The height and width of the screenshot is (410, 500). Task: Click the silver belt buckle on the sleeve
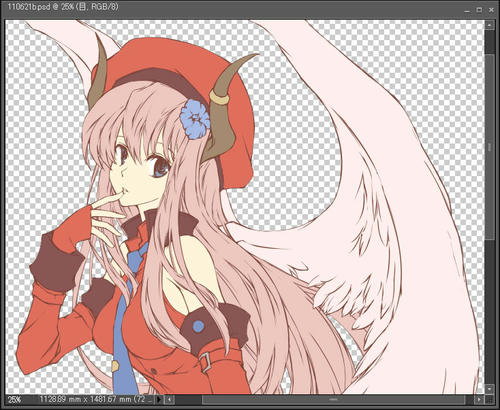(x=205, y=363)
